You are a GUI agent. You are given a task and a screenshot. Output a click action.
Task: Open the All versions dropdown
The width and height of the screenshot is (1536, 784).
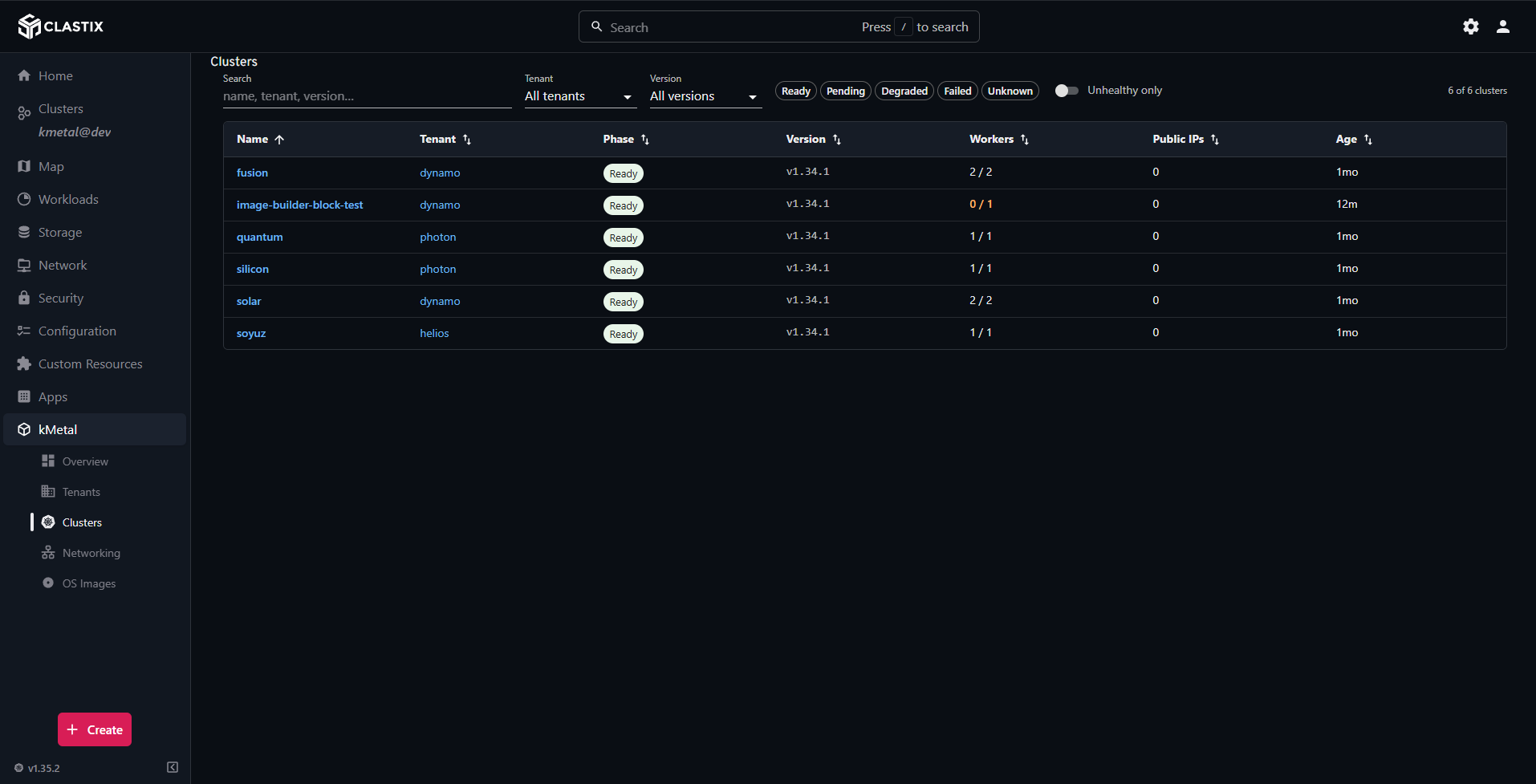(x=705, y=96)
